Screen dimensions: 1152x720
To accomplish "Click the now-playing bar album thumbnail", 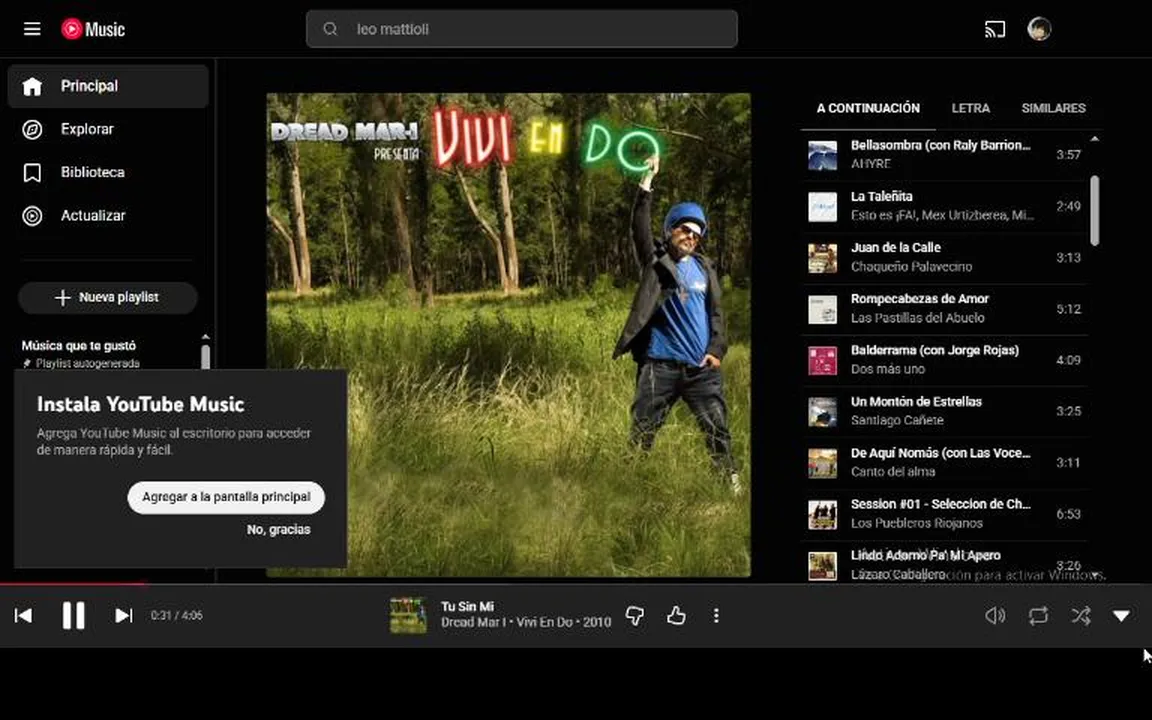I will tap(408, 616).
